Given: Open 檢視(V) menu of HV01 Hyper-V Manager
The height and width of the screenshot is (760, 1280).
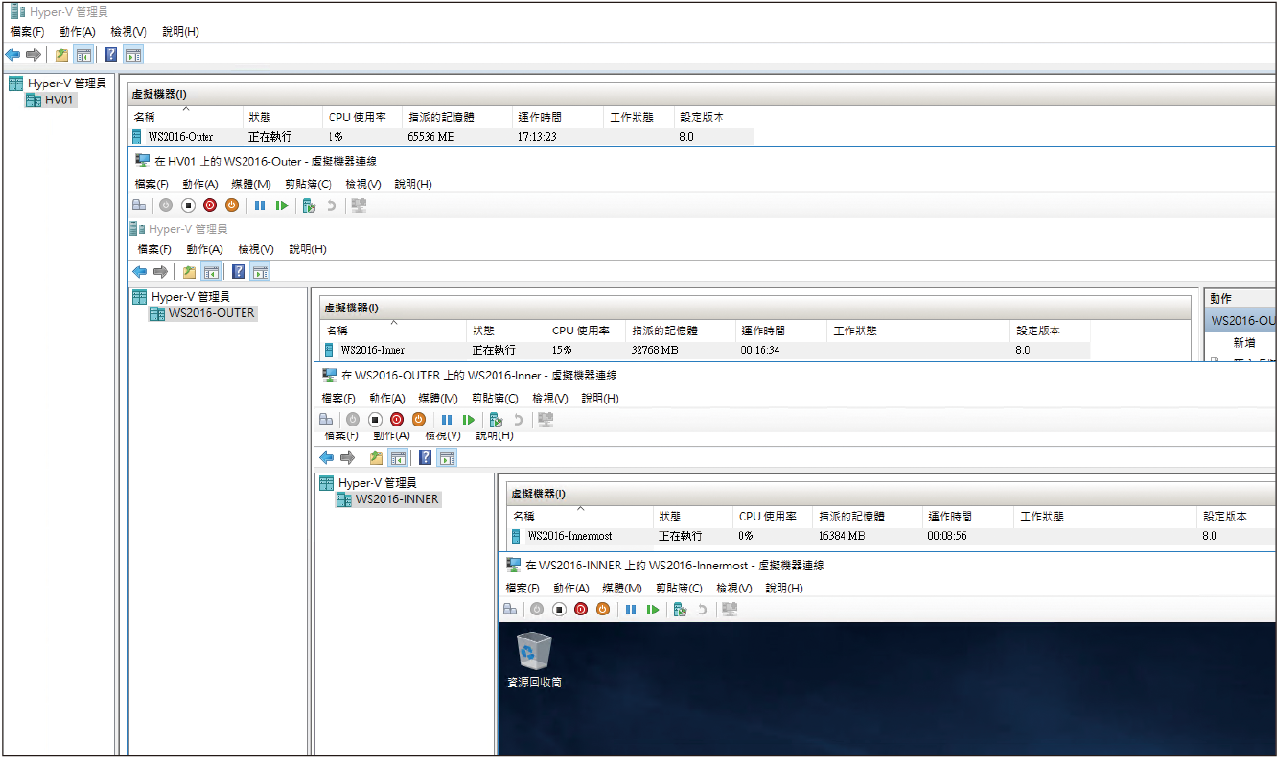Looking at the screenshot, I should click(128, 32).
